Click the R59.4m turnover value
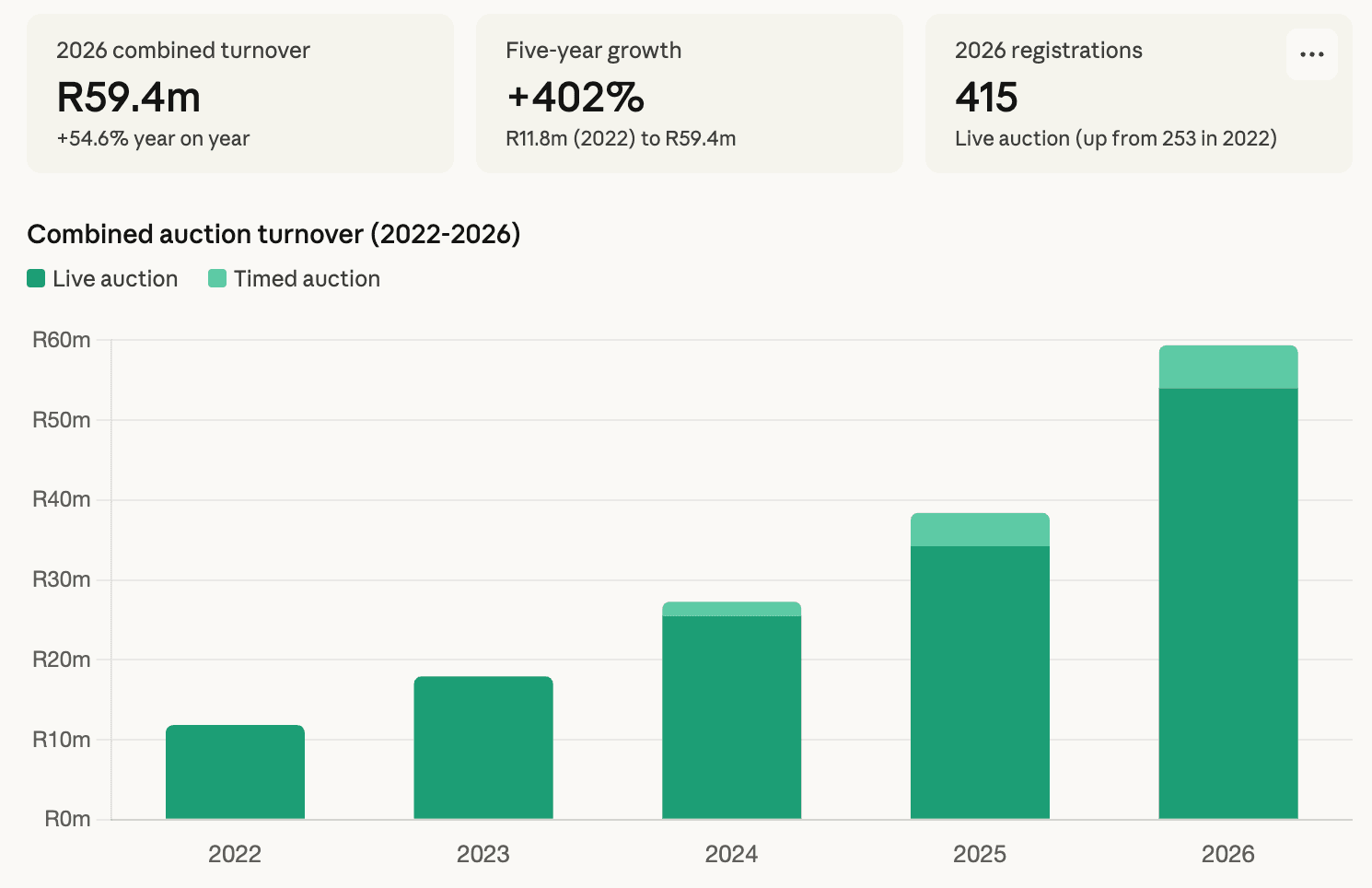This screenshot has height=888, width=1372. point(129,97)
